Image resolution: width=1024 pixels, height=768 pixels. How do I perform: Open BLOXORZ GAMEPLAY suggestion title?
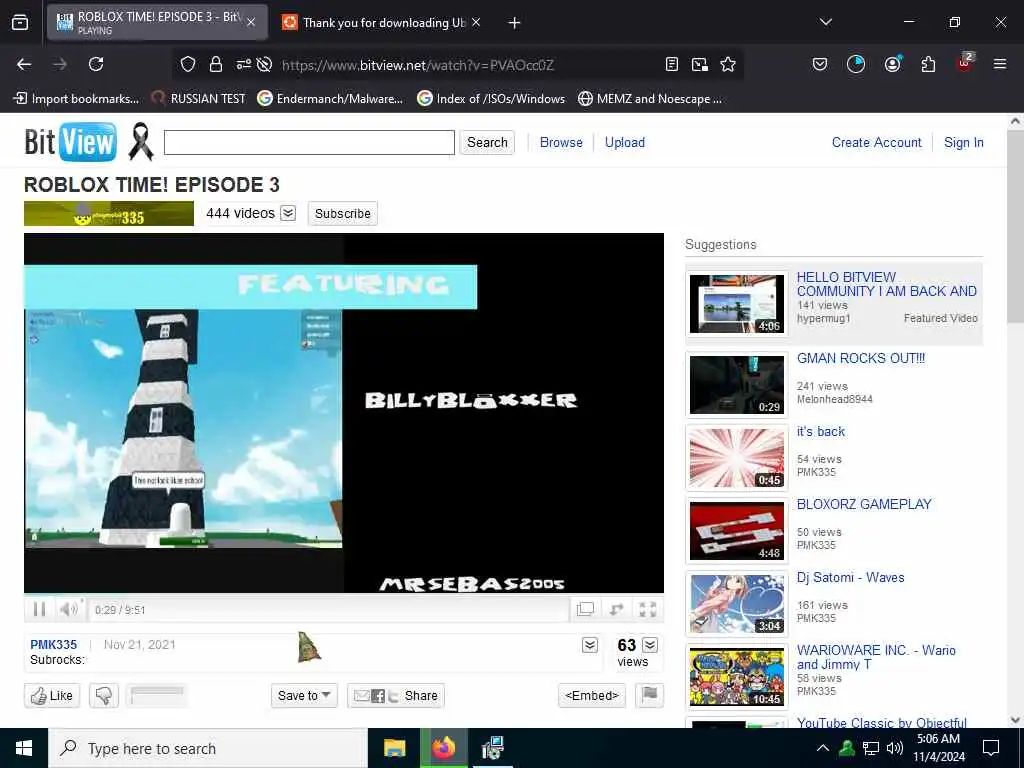(x=864, y=504)
